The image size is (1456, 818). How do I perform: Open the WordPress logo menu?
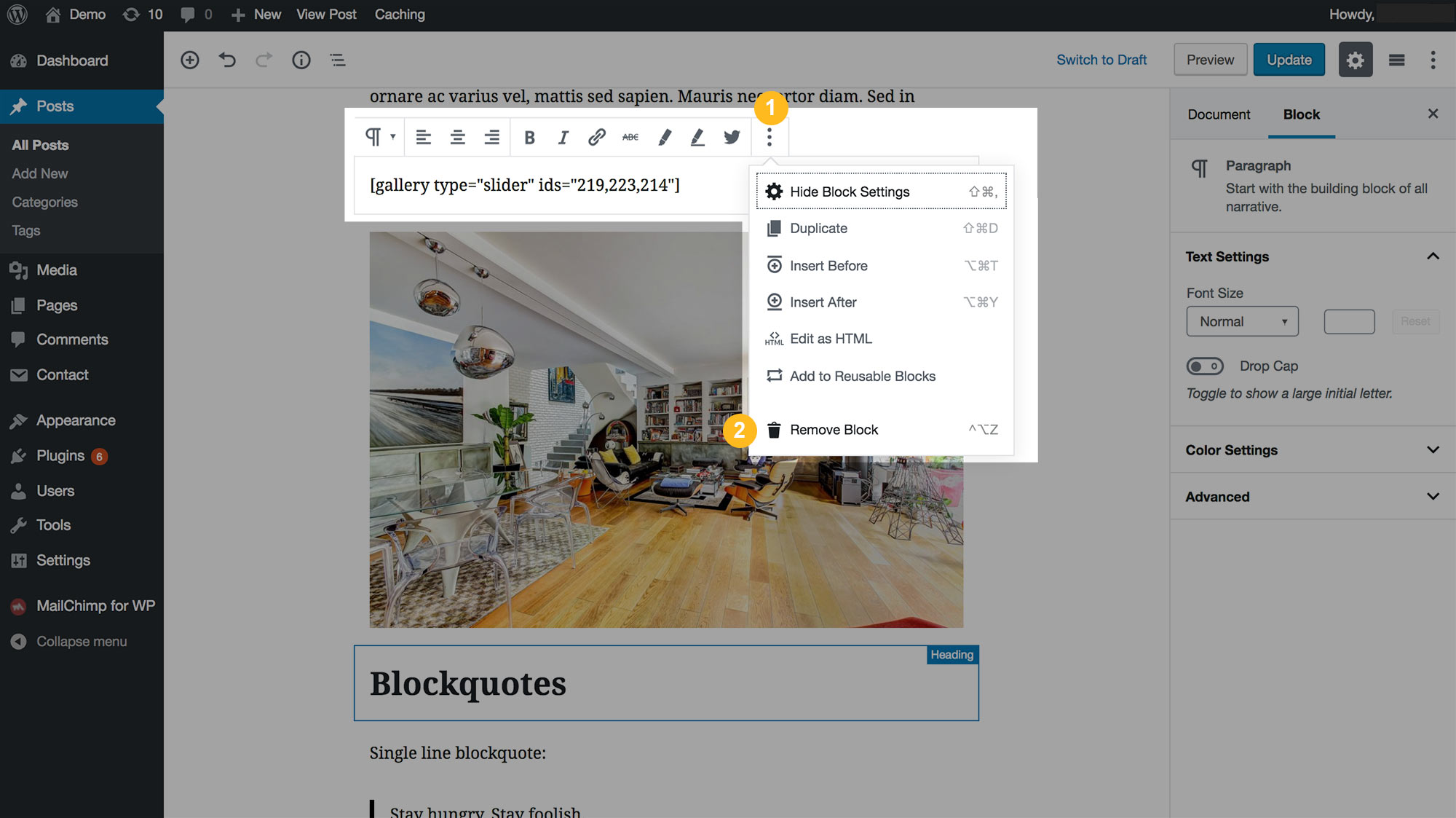coord(17,15)
